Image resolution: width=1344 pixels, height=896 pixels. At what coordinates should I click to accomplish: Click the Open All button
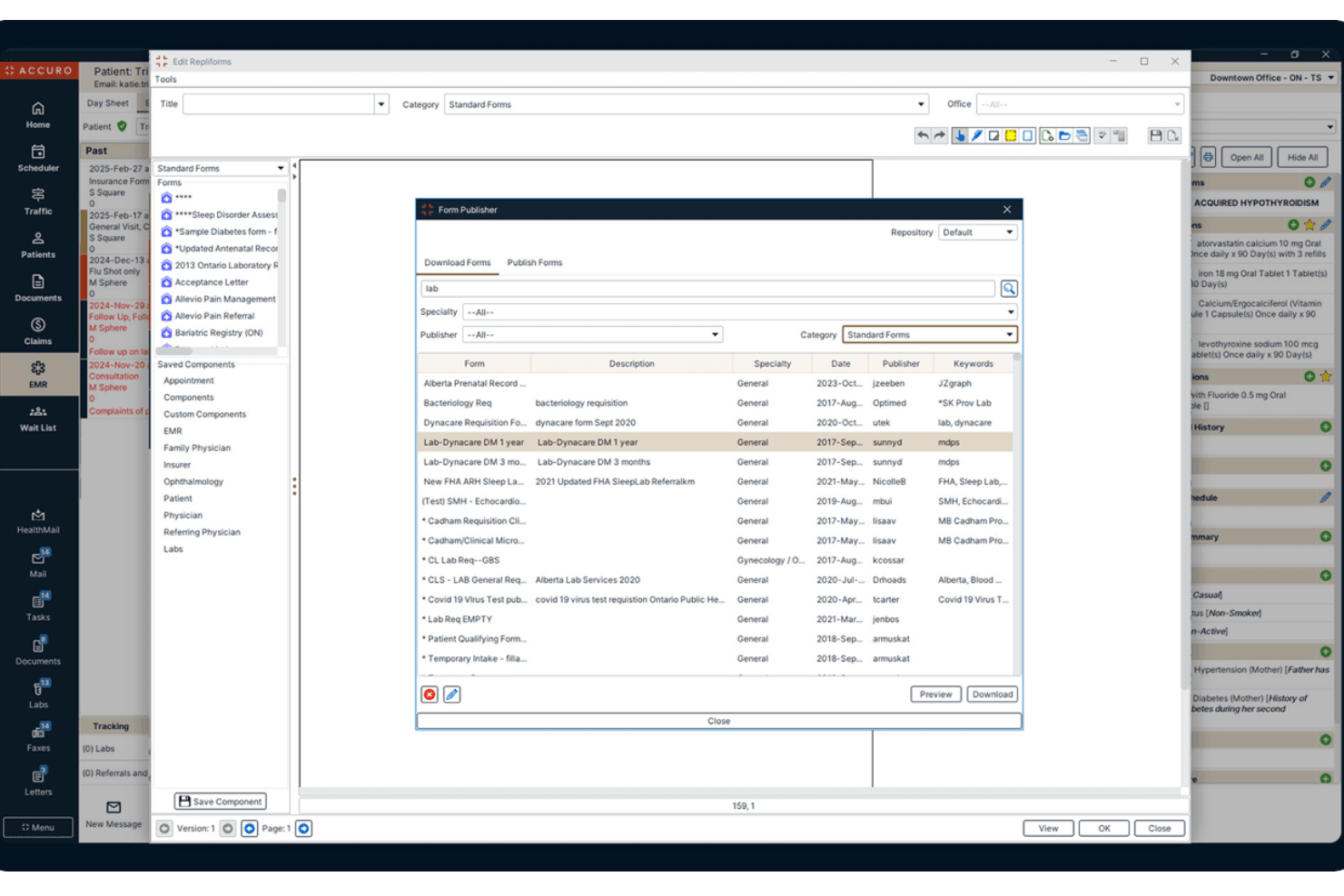pyautogui.click(x=1247, y=157)
